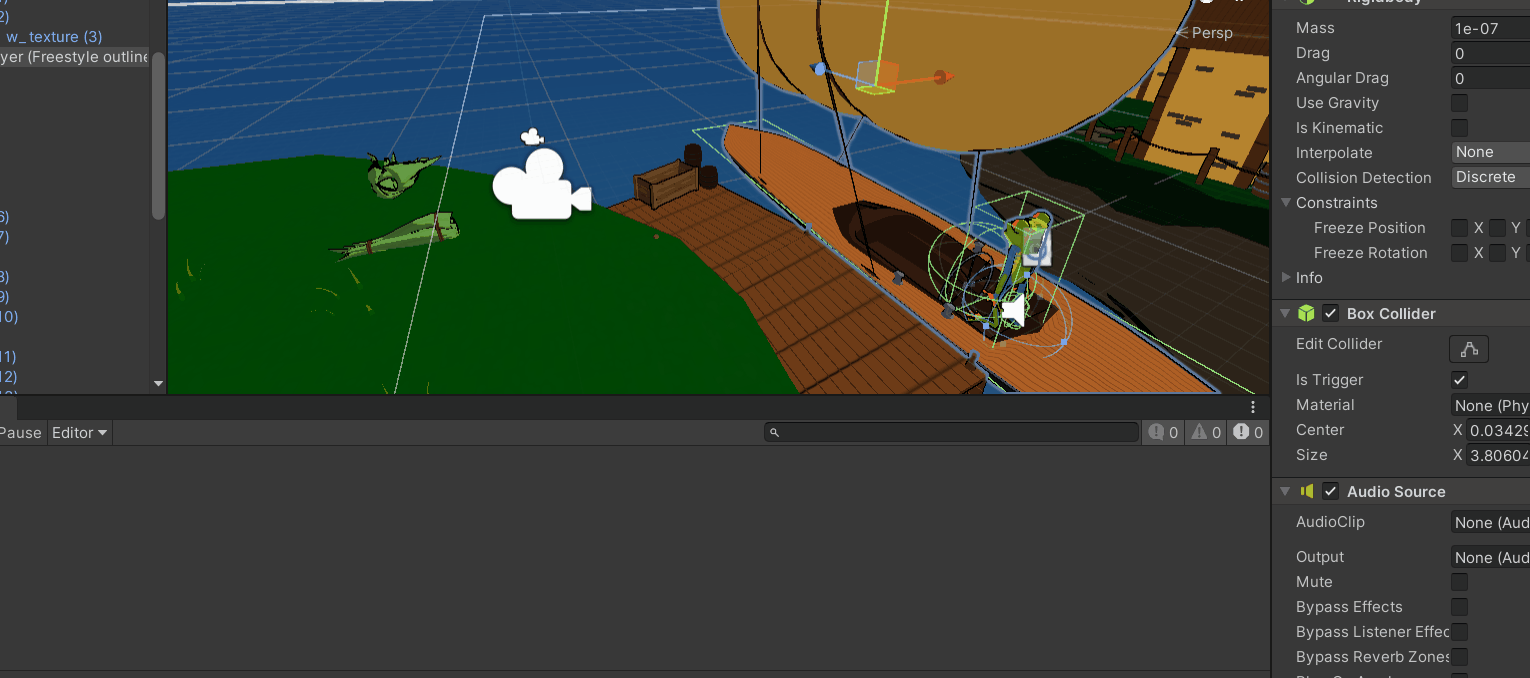Image resolution: width=1530 pixels, height=678 pixels.
Task: Open the Collision Detection dropdown
Action: tap(1490, 177)
